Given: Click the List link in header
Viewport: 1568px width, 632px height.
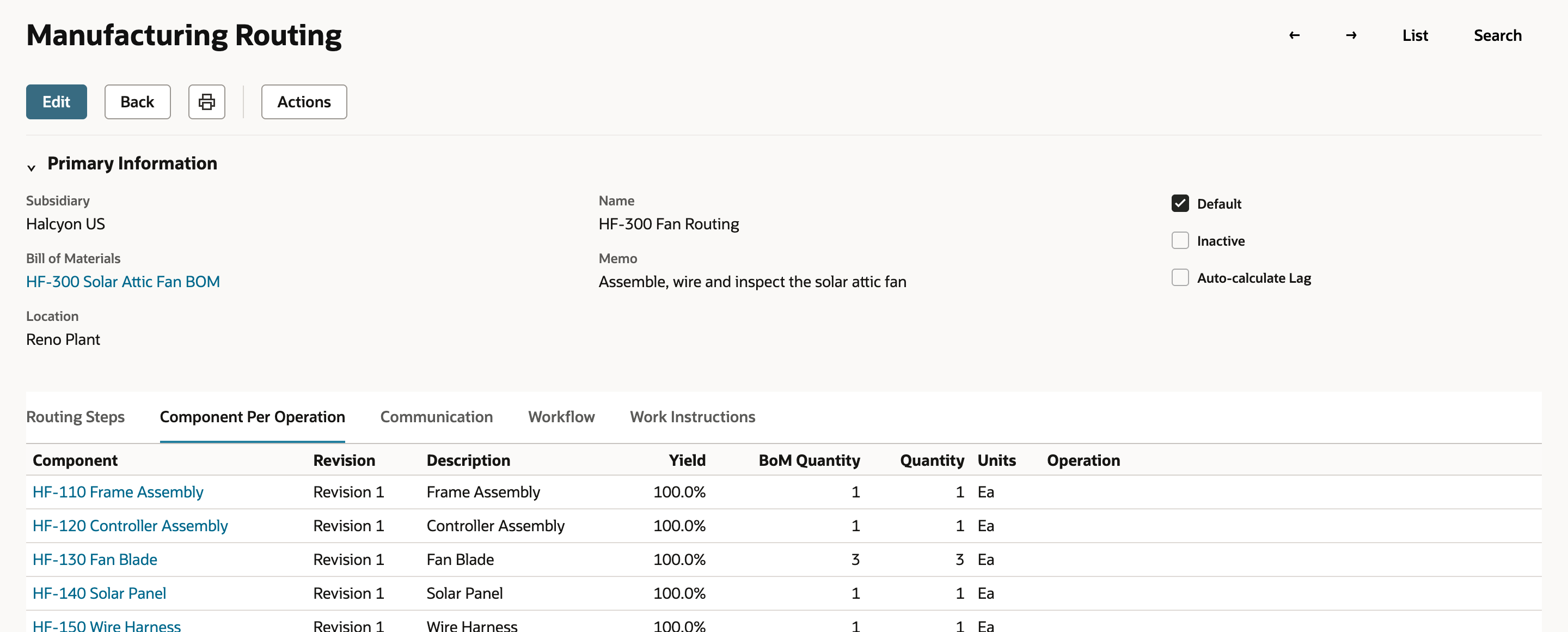Looking at the screenshot, I should coord(1414,35).
